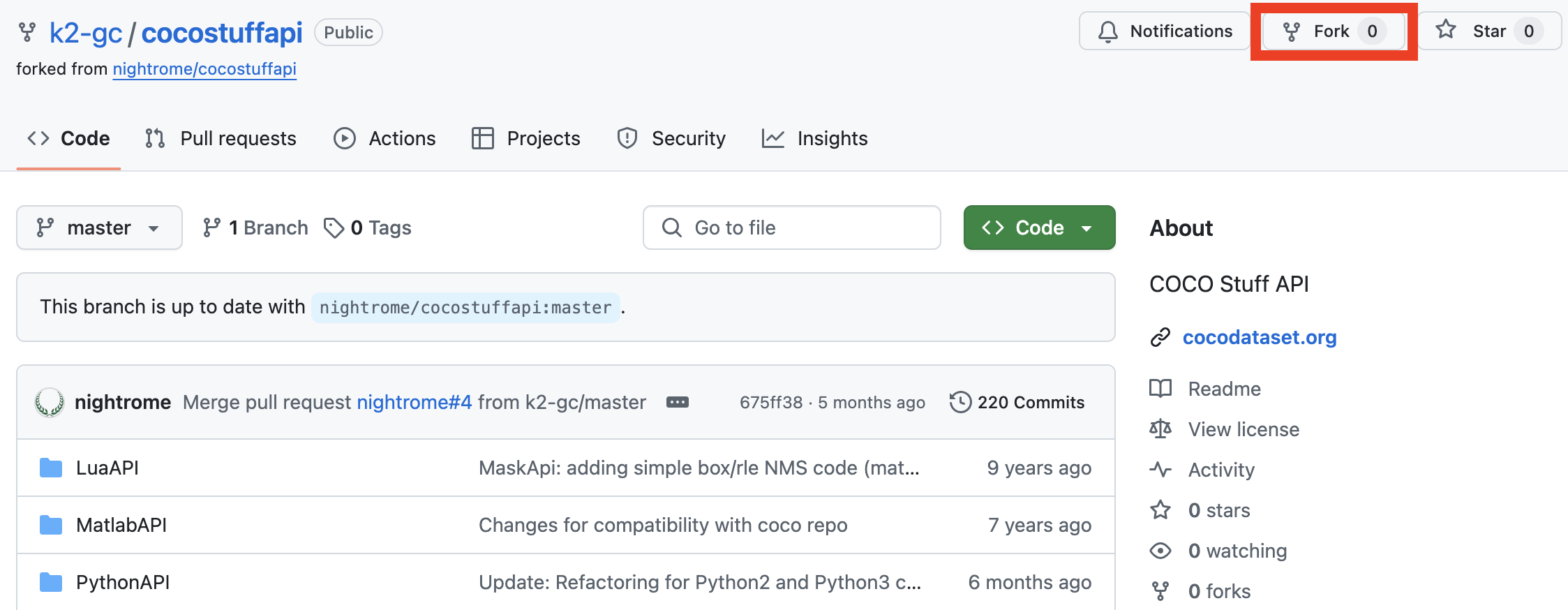Screen dimensions: 1568x610
Task: Switch to the Pull requests tab
Action: click(221, 138)
